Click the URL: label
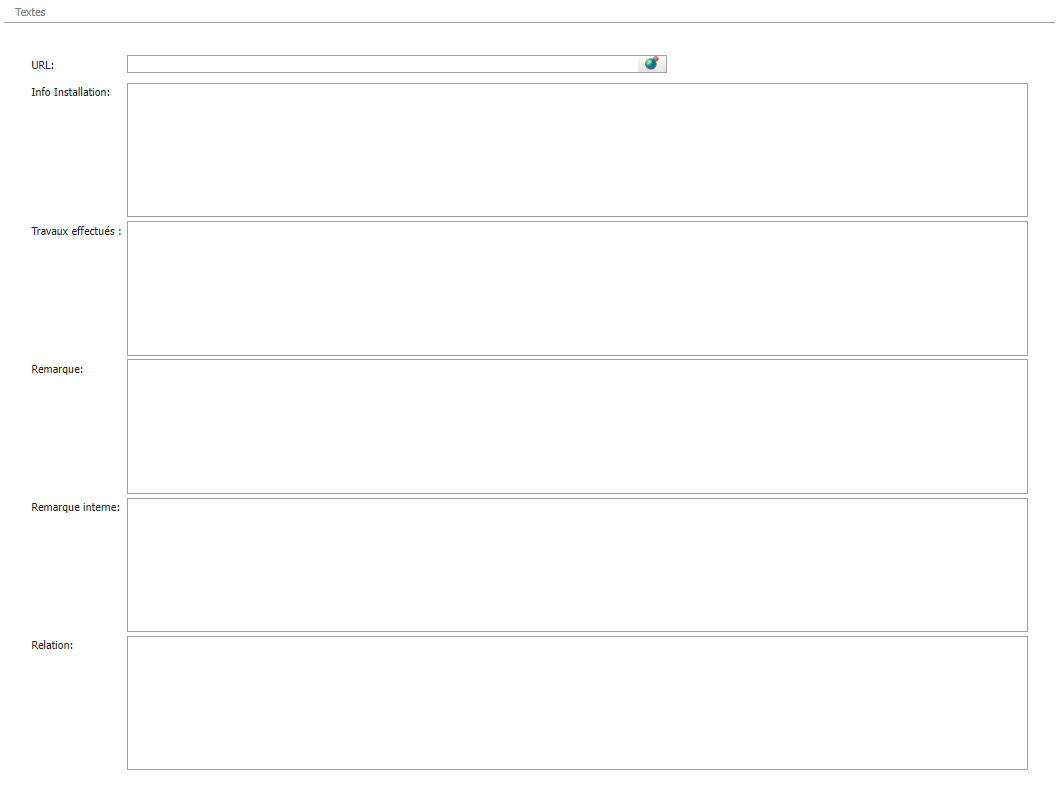1062x790 pixels. click(43, 65)
